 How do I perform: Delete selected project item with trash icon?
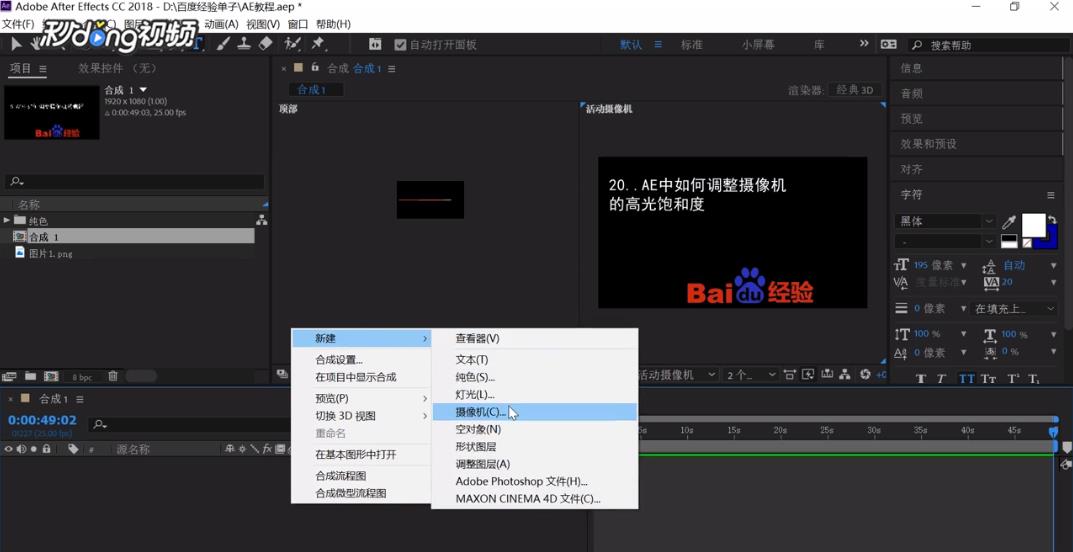113,376
